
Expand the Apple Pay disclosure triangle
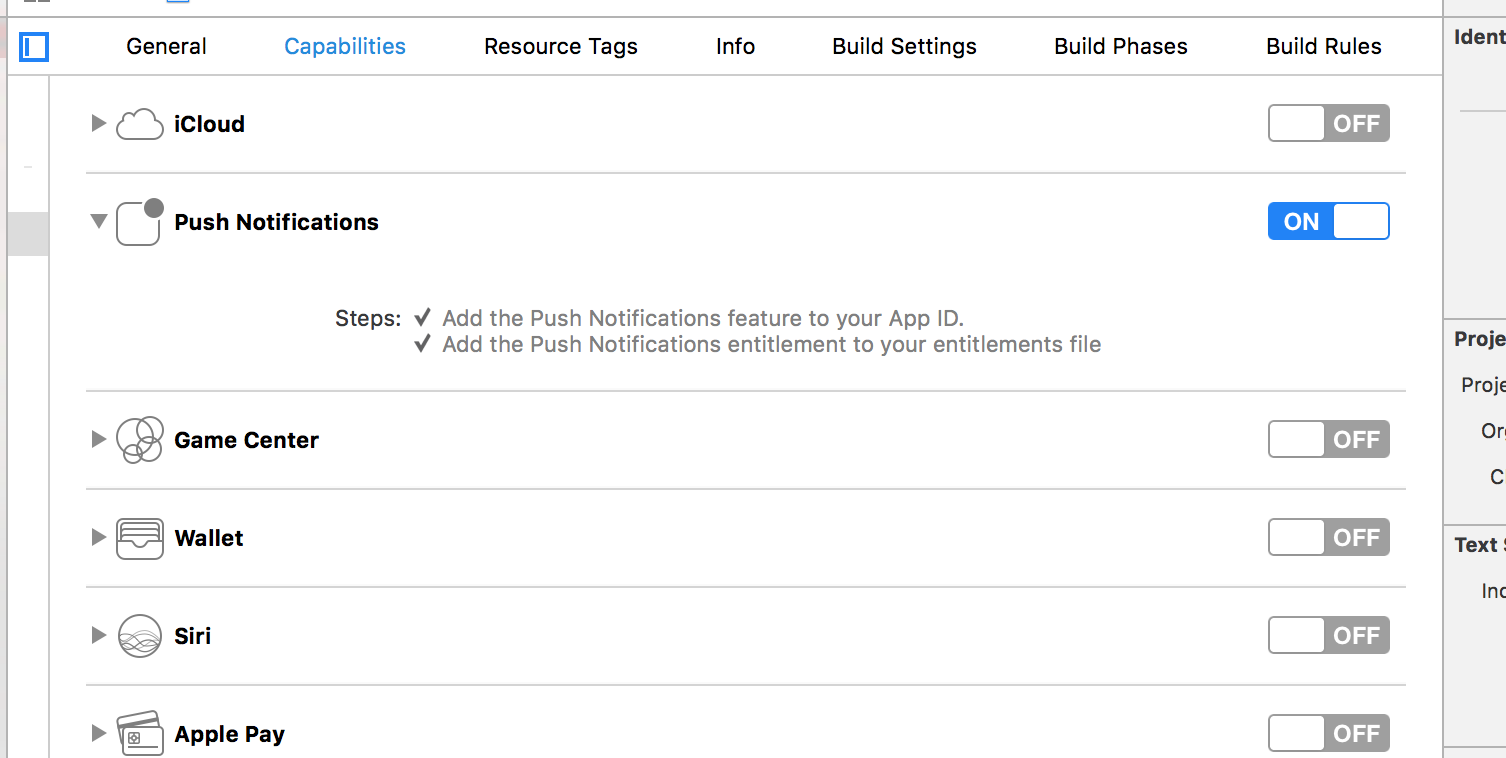(97, 733)
